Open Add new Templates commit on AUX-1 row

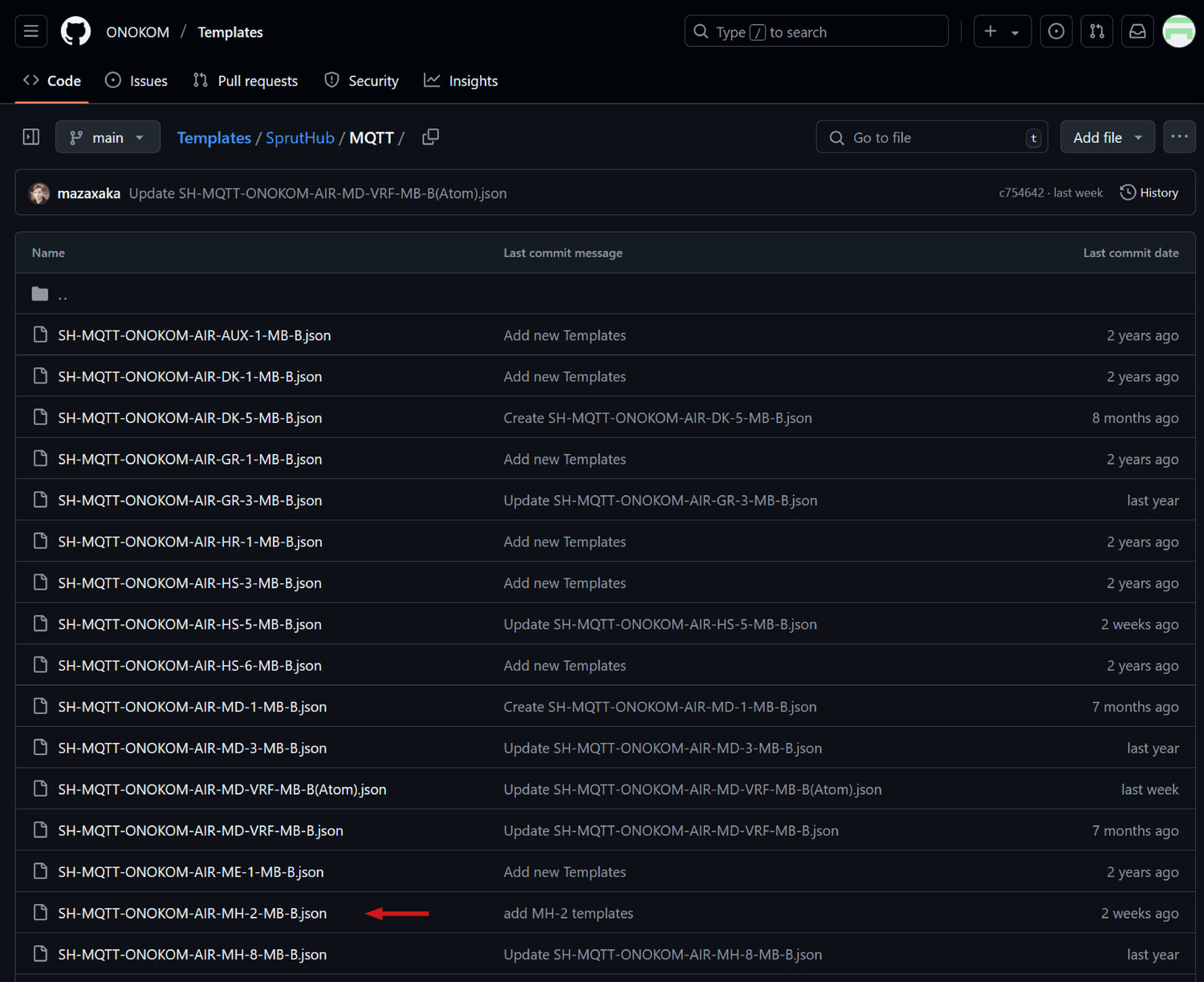click(x=565, y=335)
